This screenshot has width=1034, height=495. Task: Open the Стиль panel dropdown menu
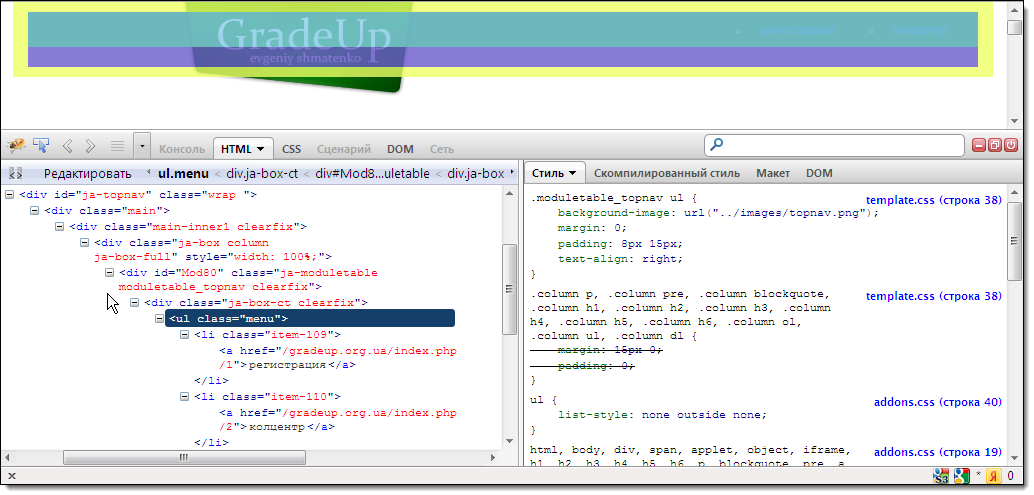[x=572, y=174]
